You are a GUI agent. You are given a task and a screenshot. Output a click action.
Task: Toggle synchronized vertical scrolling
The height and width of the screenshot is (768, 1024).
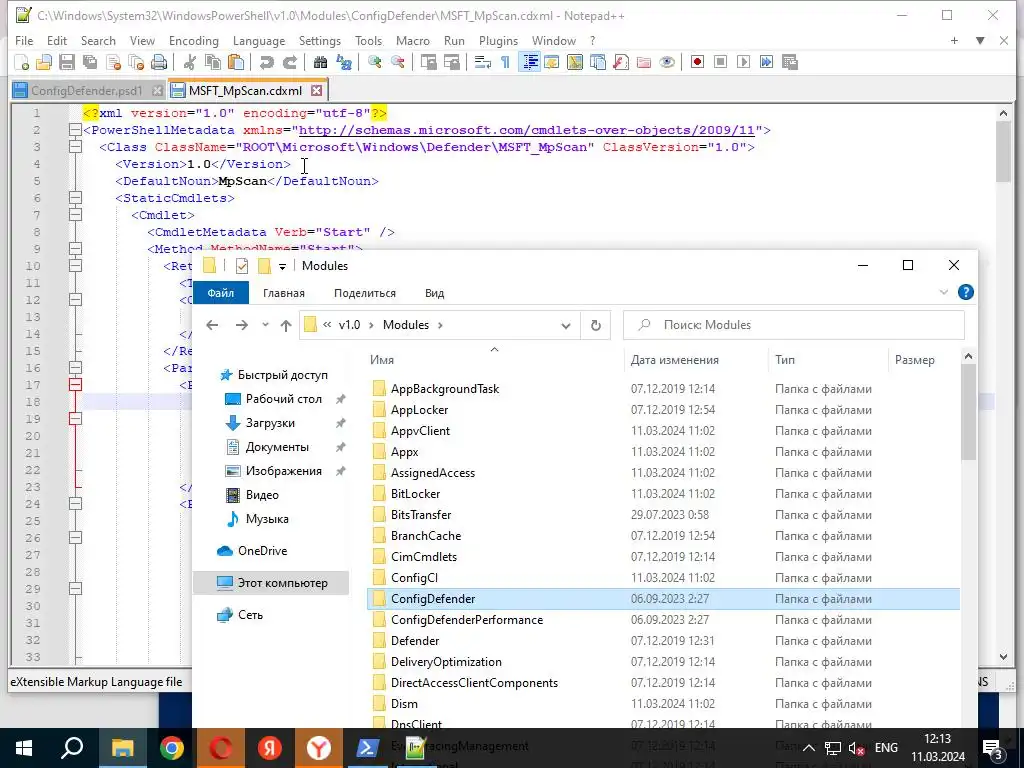428,62
